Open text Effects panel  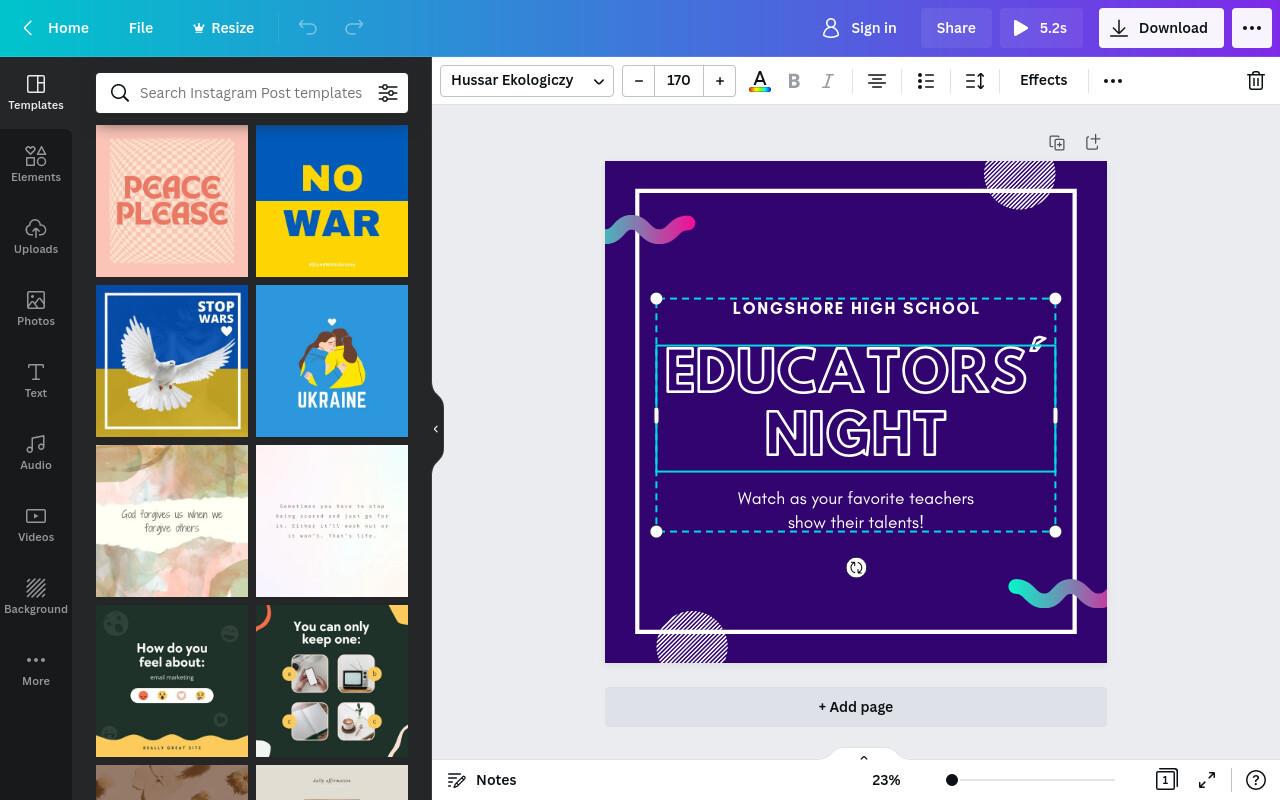click(x=1043, y=80)
